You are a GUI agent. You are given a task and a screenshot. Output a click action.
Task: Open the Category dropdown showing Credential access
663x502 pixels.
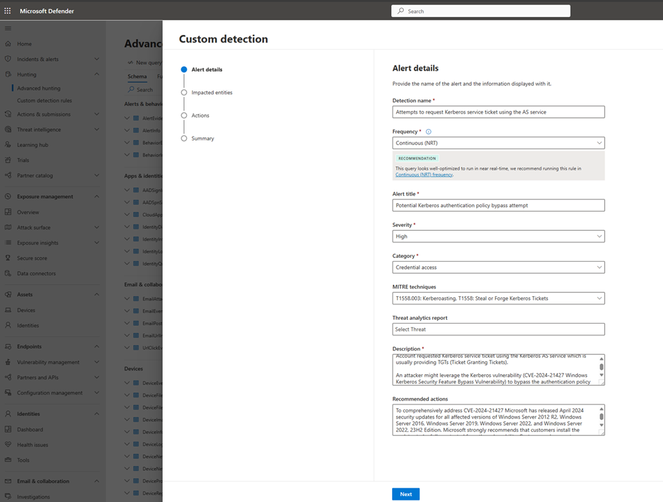pos(498,267)
